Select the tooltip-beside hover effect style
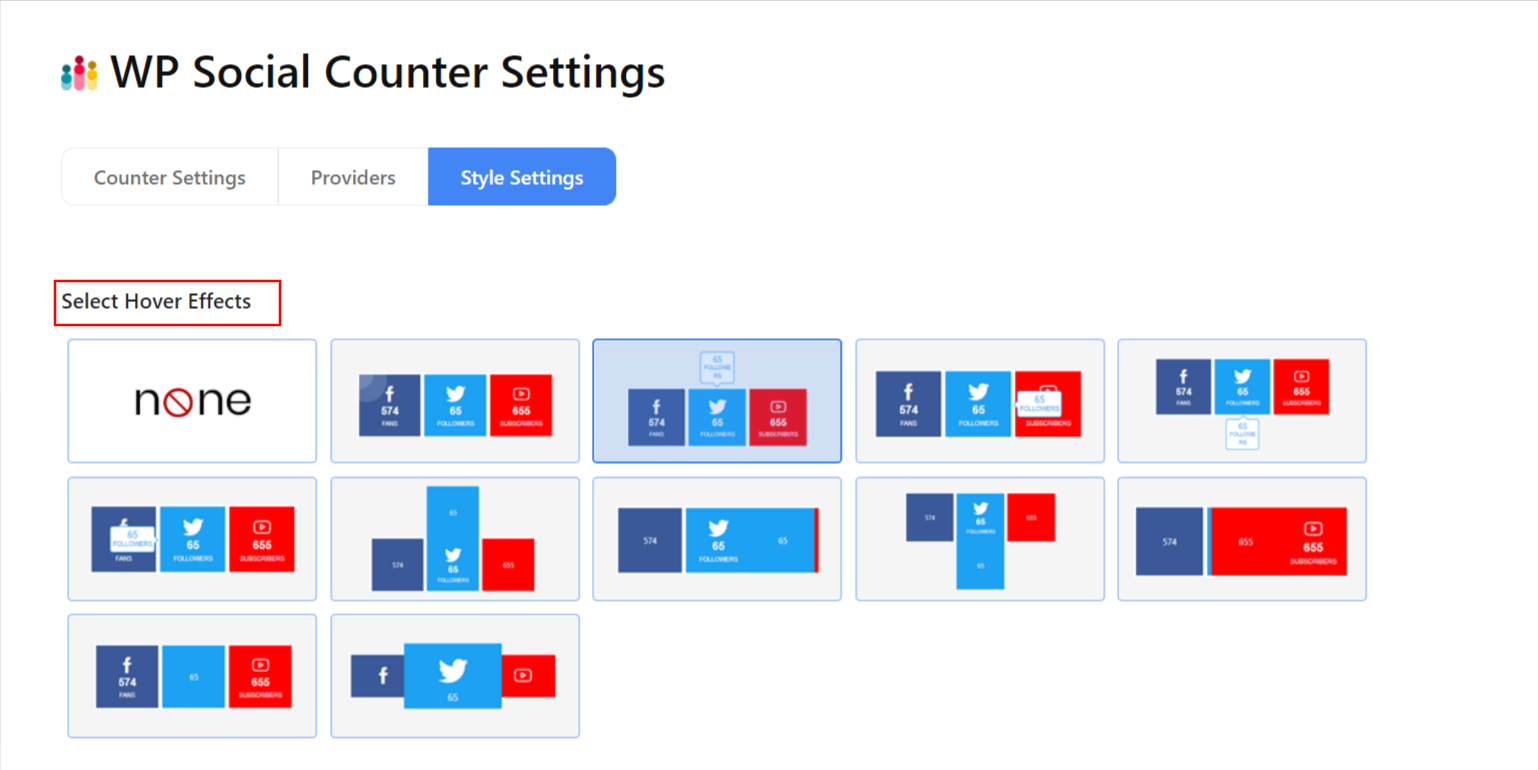The width and height of the screenshot is (1538, 770). (x=979, y=400)
